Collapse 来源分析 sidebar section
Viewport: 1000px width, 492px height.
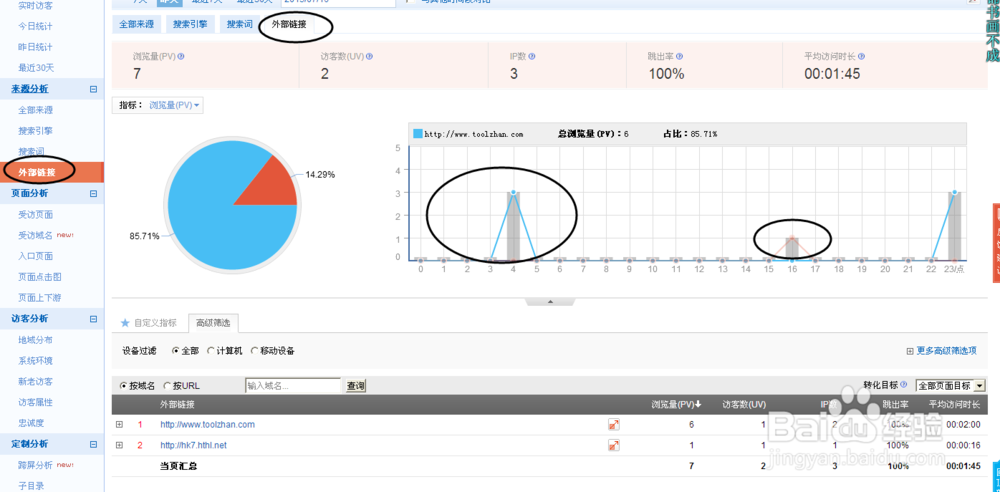(93, 89)
